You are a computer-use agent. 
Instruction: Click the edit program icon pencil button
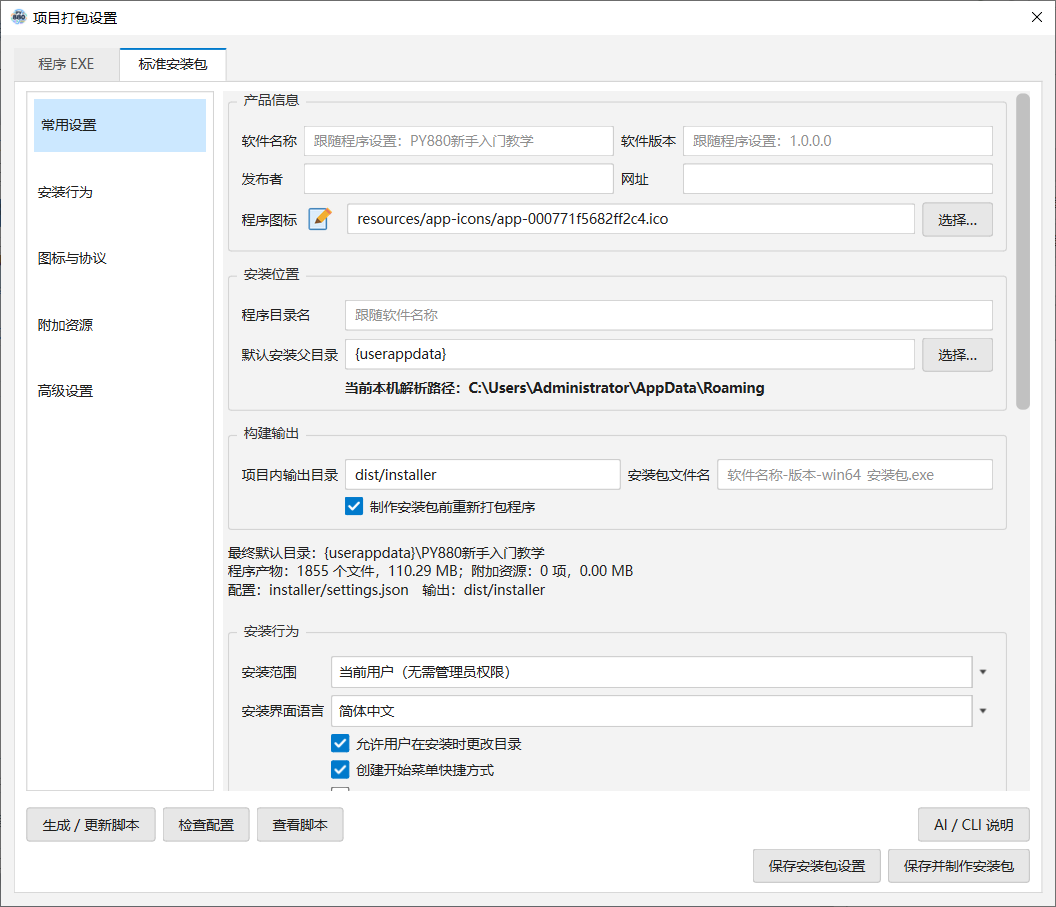coord(320,220)
